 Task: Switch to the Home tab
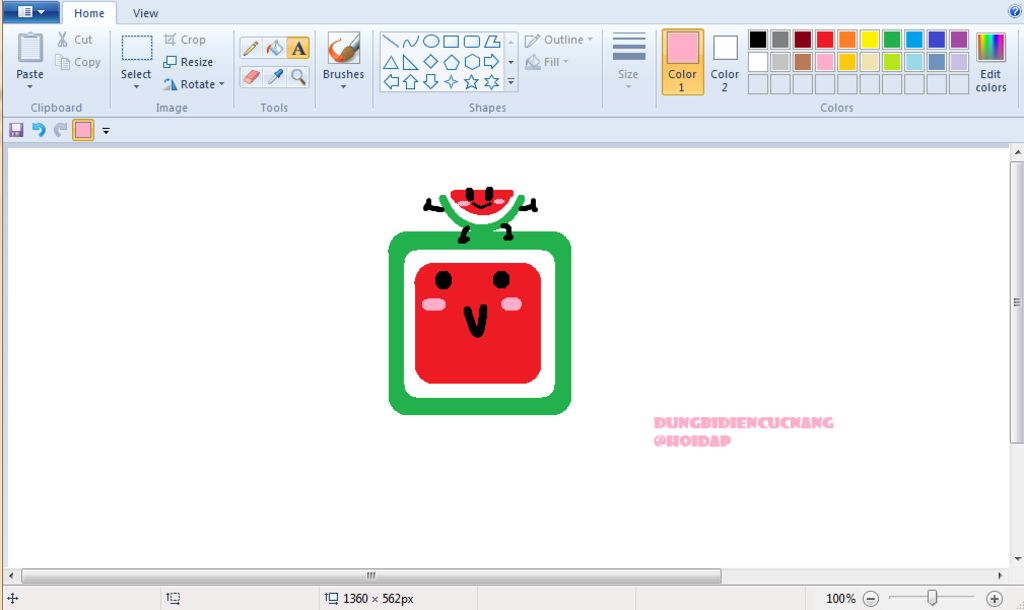pyautogui.click(x=89, y=13)
